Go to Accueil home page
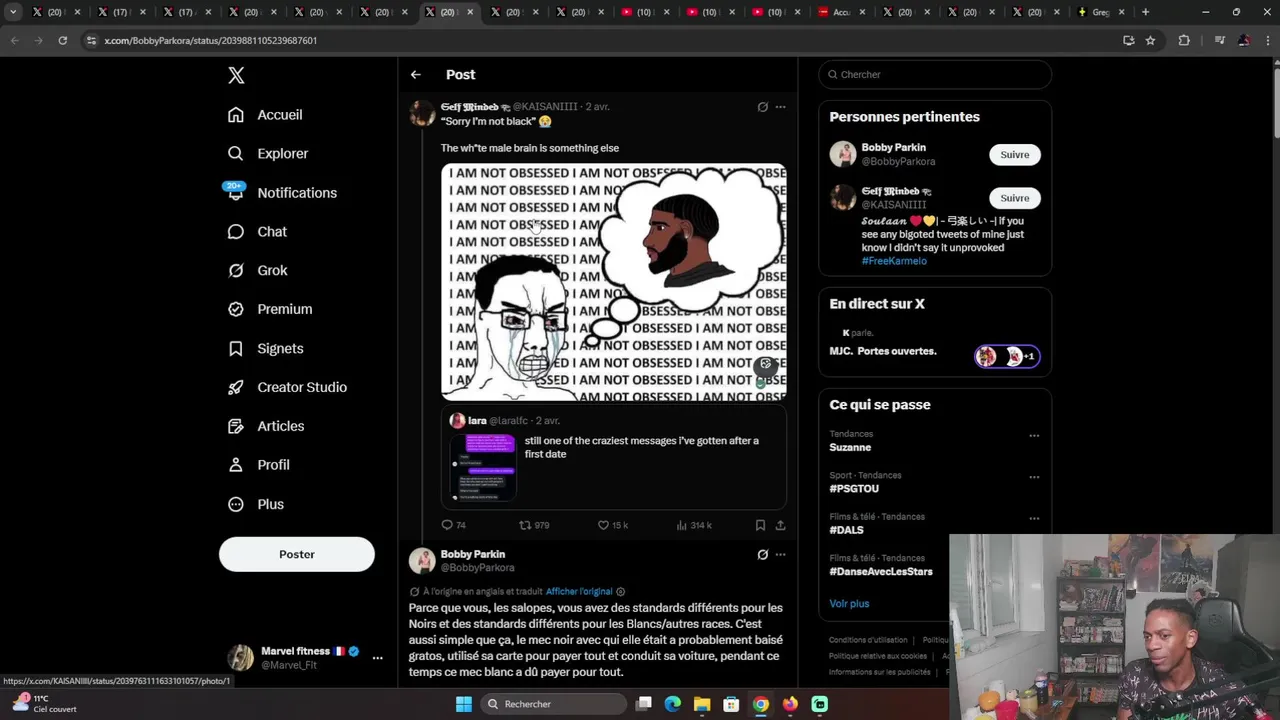 tap(265, 115)
